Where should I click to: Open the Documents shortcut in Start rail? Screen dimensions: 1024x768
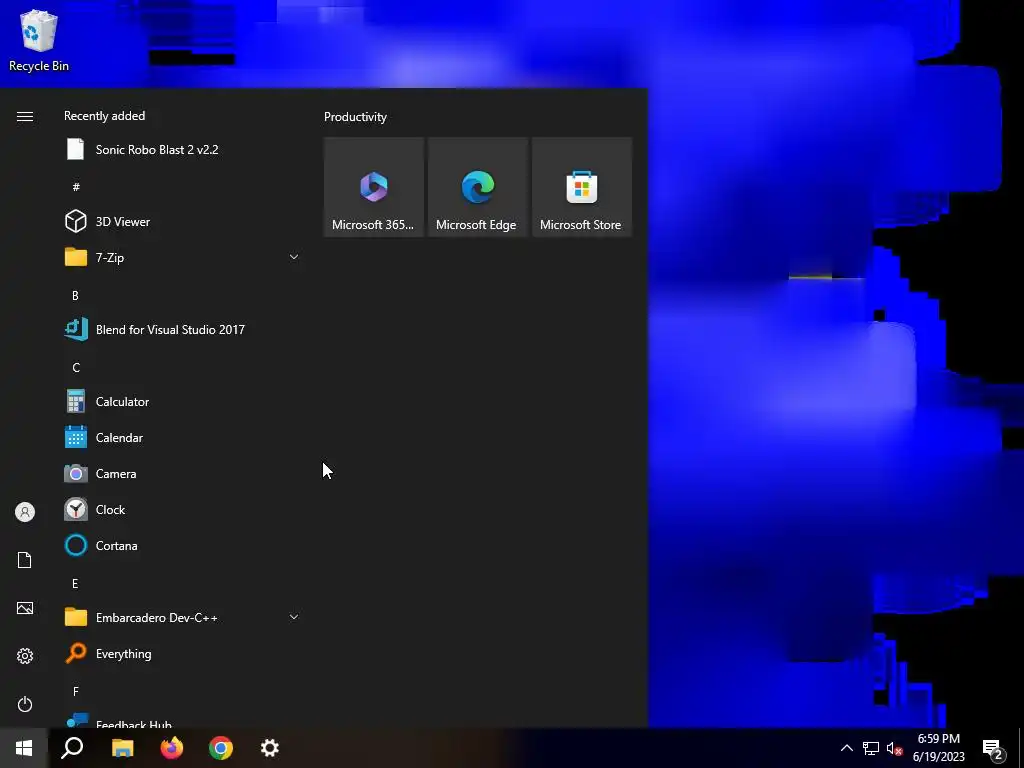tap(25, 560)
